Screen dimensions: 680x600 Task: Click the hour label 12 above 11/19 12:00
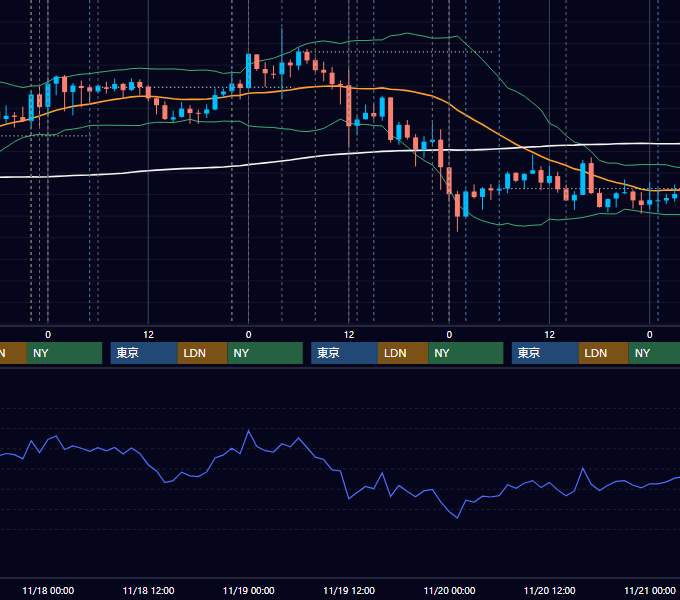(x=349, y=335)
